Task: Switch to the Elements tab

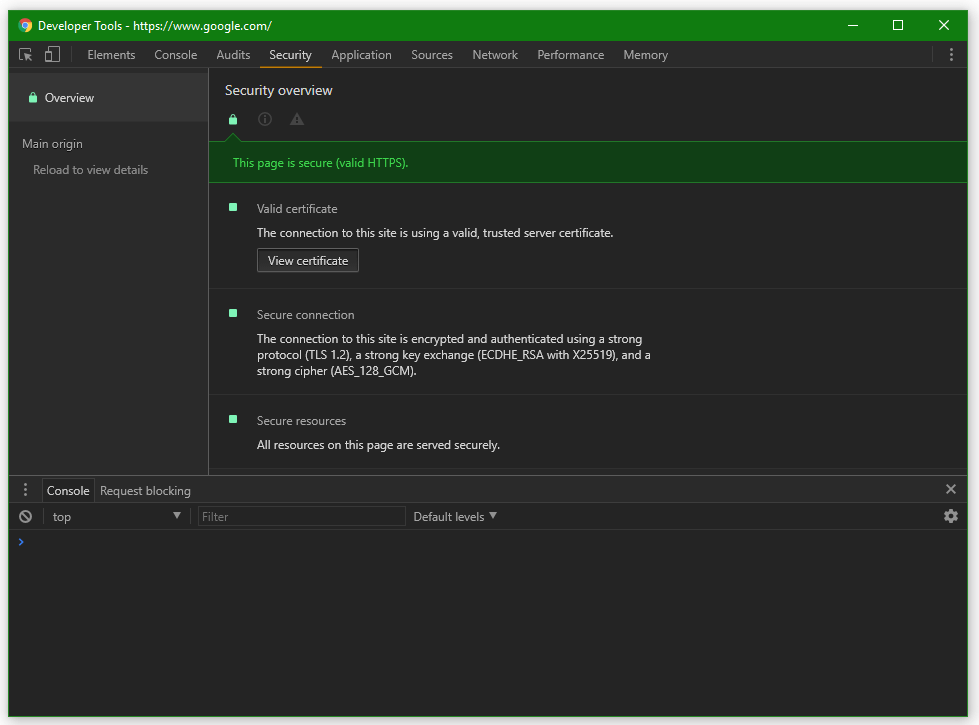Action: coord(111,55)
